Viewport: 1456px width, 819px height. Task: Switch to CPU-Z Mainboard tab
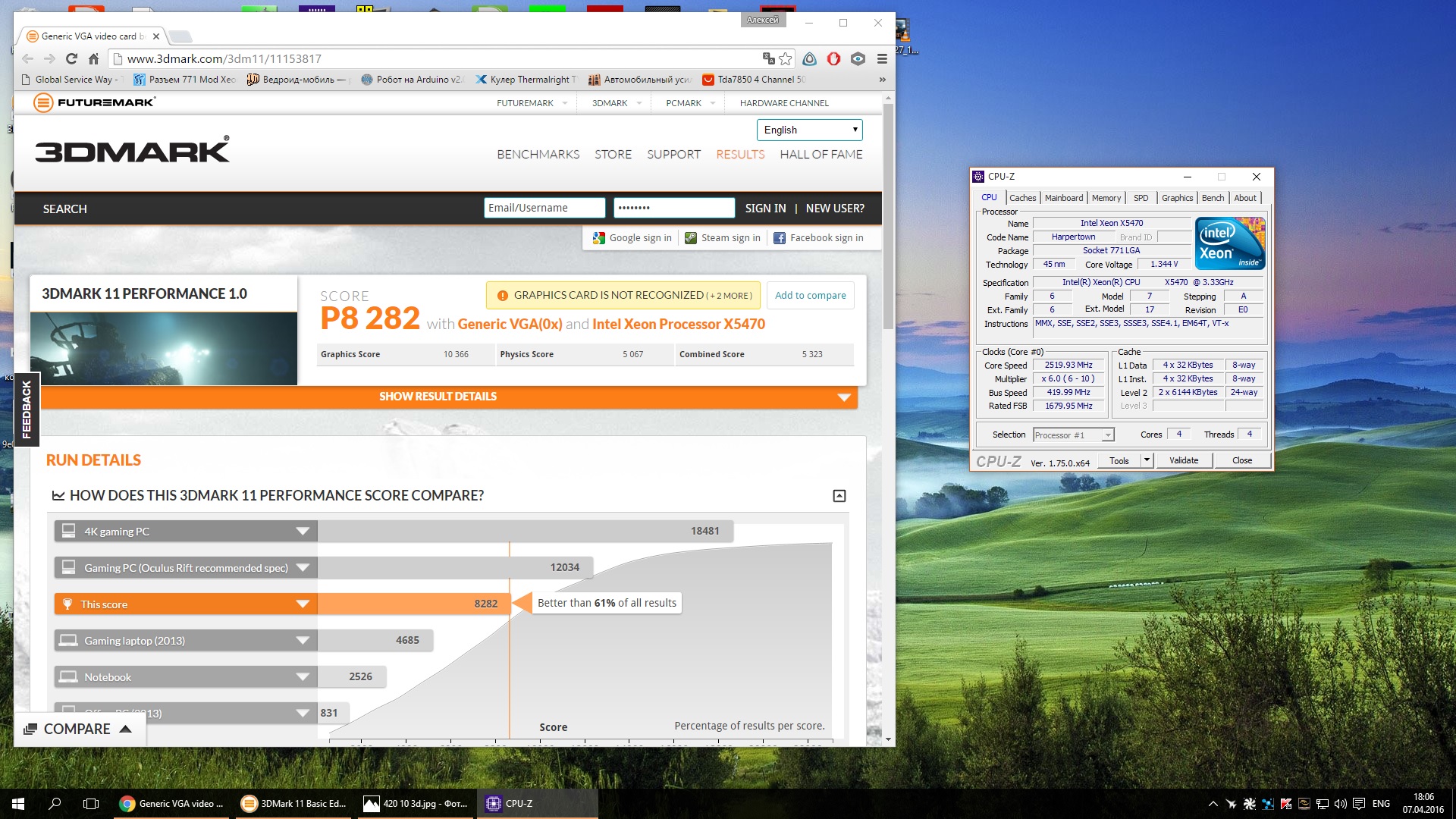1063,198
